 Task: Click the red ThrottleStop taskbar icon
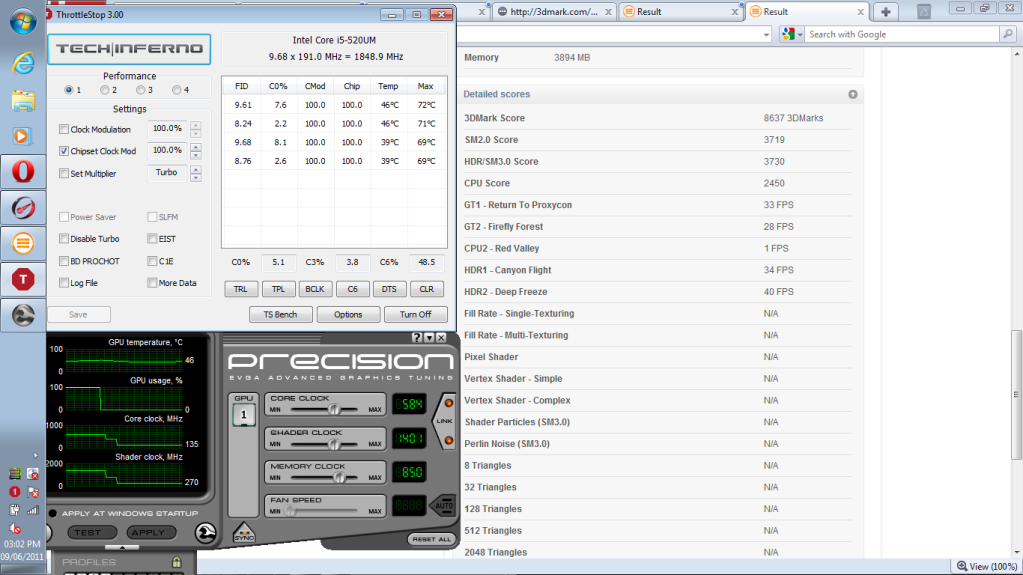(23, 279)
